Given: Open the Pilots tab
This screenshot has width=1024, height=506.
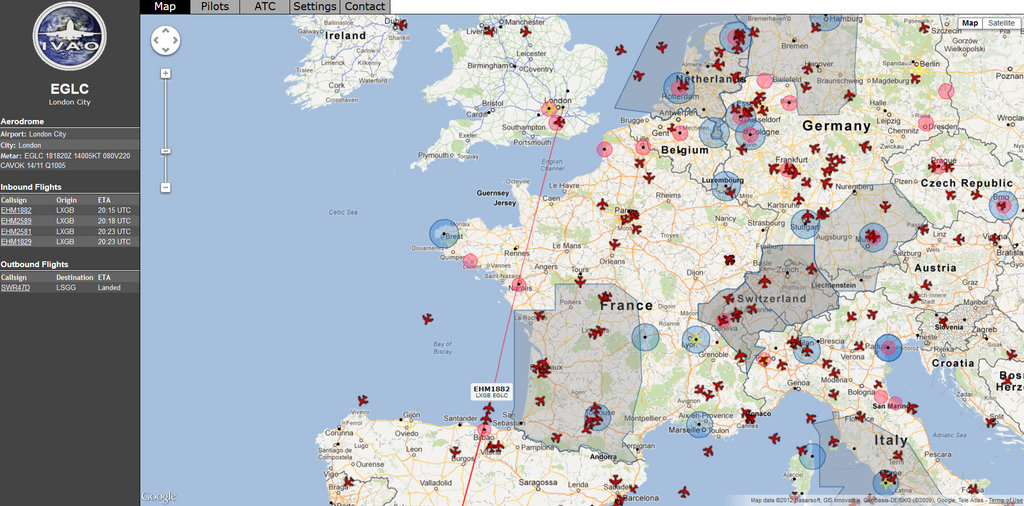Looking at the screenshot, I should 214,6.
